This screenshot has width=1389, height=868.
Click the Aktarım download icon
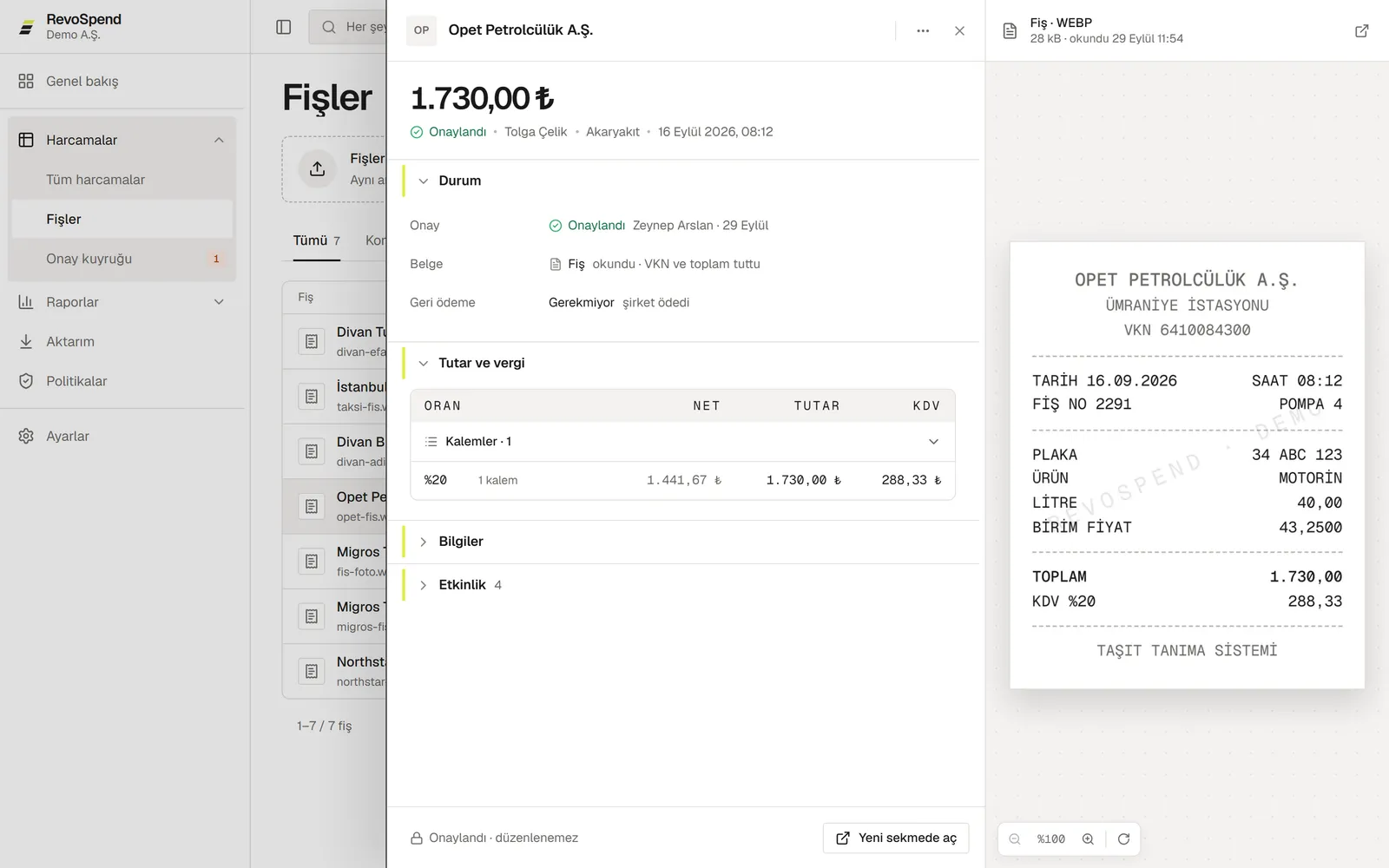[x=26, y=341]
